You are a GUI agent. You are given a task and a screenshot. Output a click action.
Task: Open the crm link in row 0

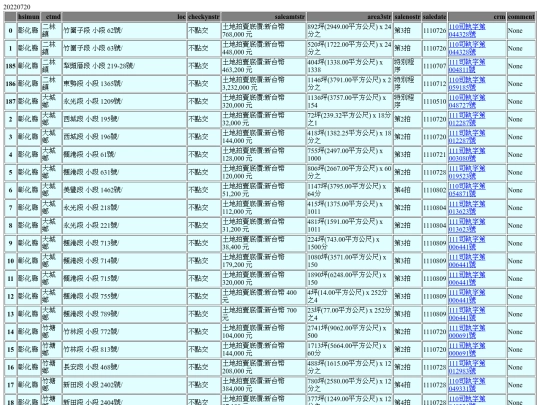click(467, 30)
